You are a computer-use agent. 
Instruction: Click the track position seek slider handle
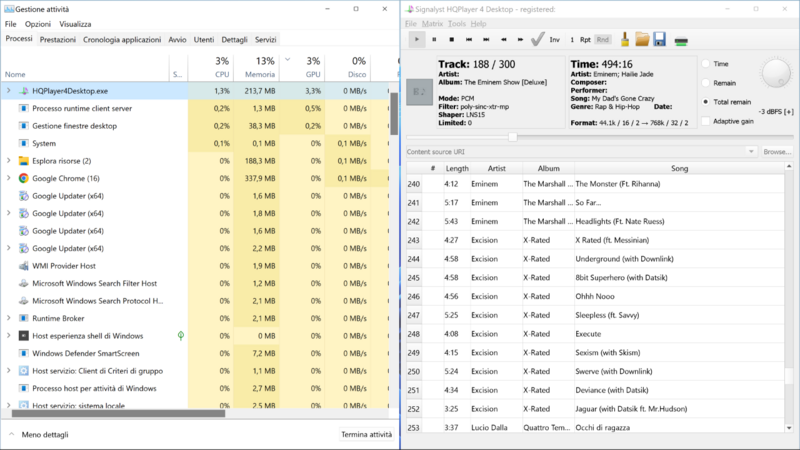click(x=513, y=137)
